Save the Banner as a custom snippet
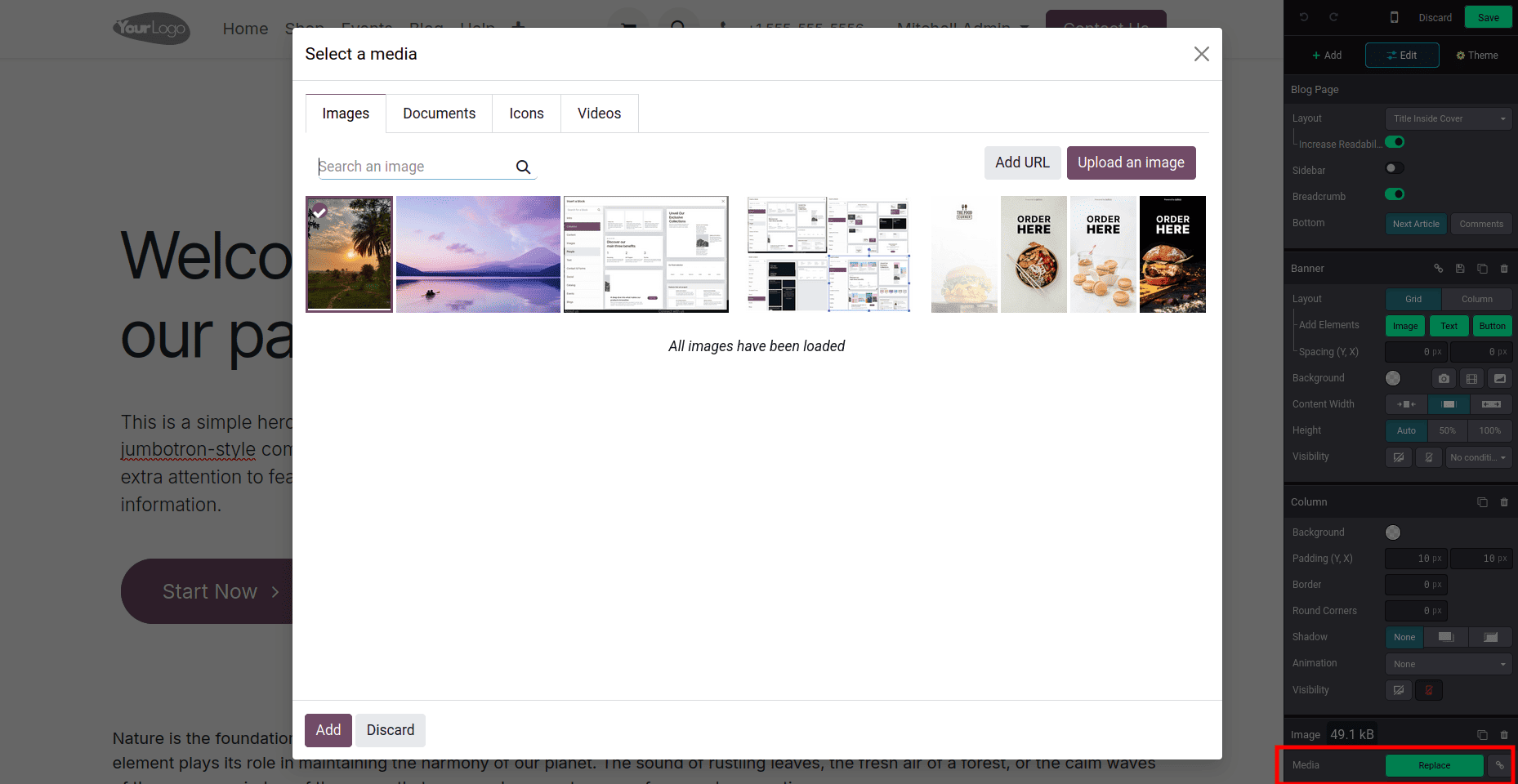Image resolution: width=1518 pixels, height=784 pixels. tap(1460, 268)
